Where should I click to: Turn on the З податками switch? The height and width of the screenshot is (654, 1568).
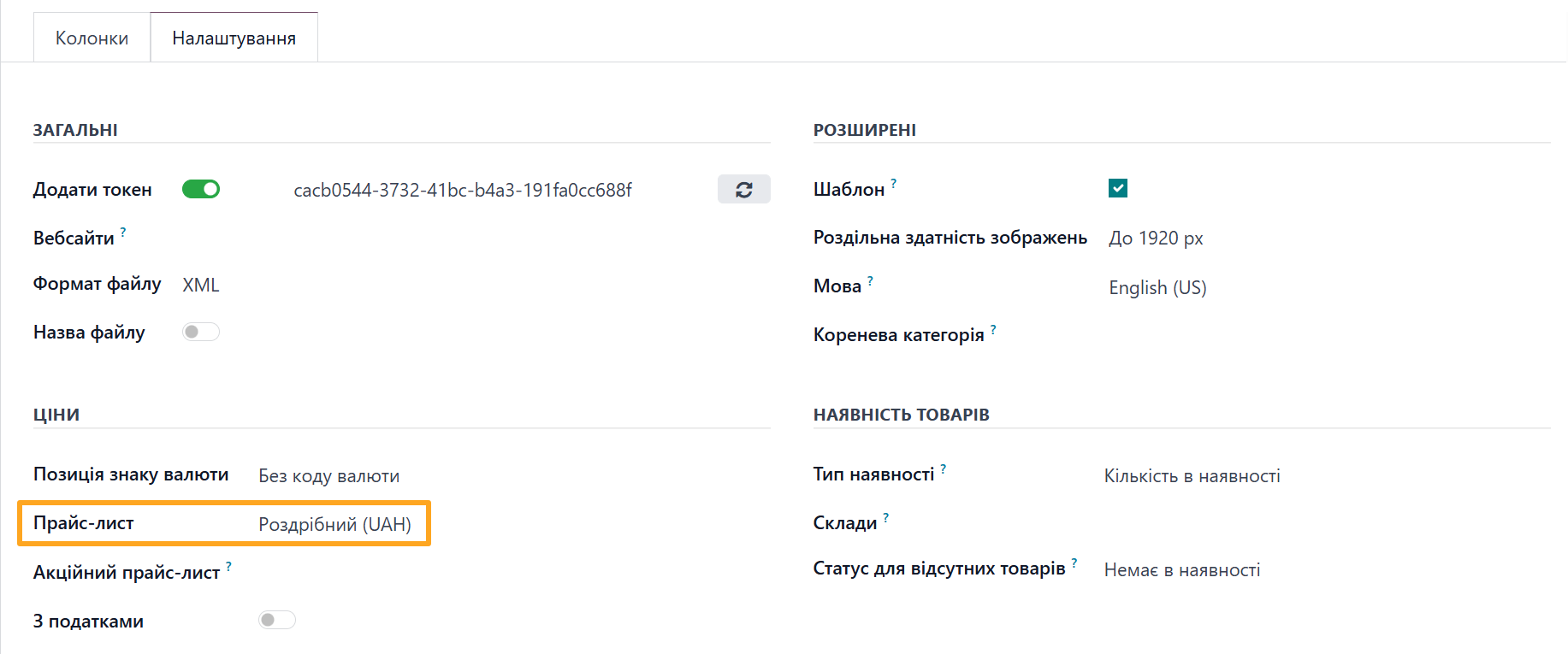(277, 620)
